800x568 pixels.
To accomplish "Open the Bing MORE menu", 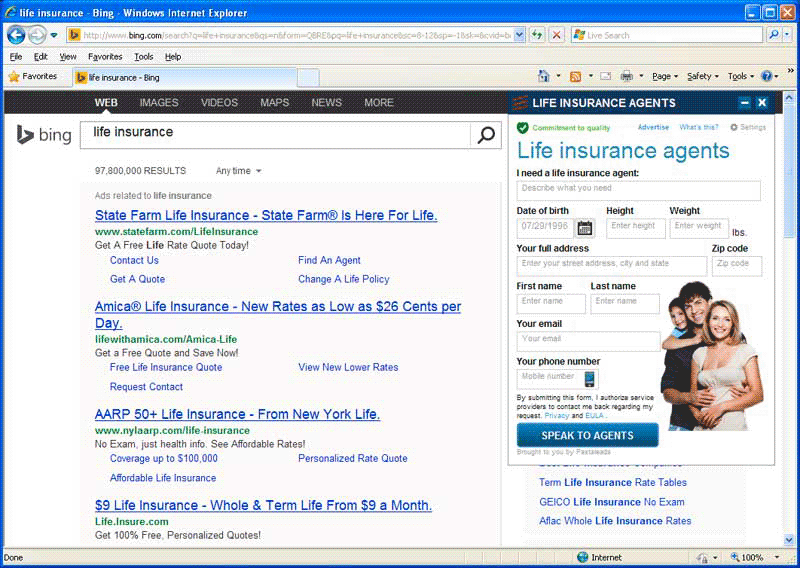I will 379,103.
